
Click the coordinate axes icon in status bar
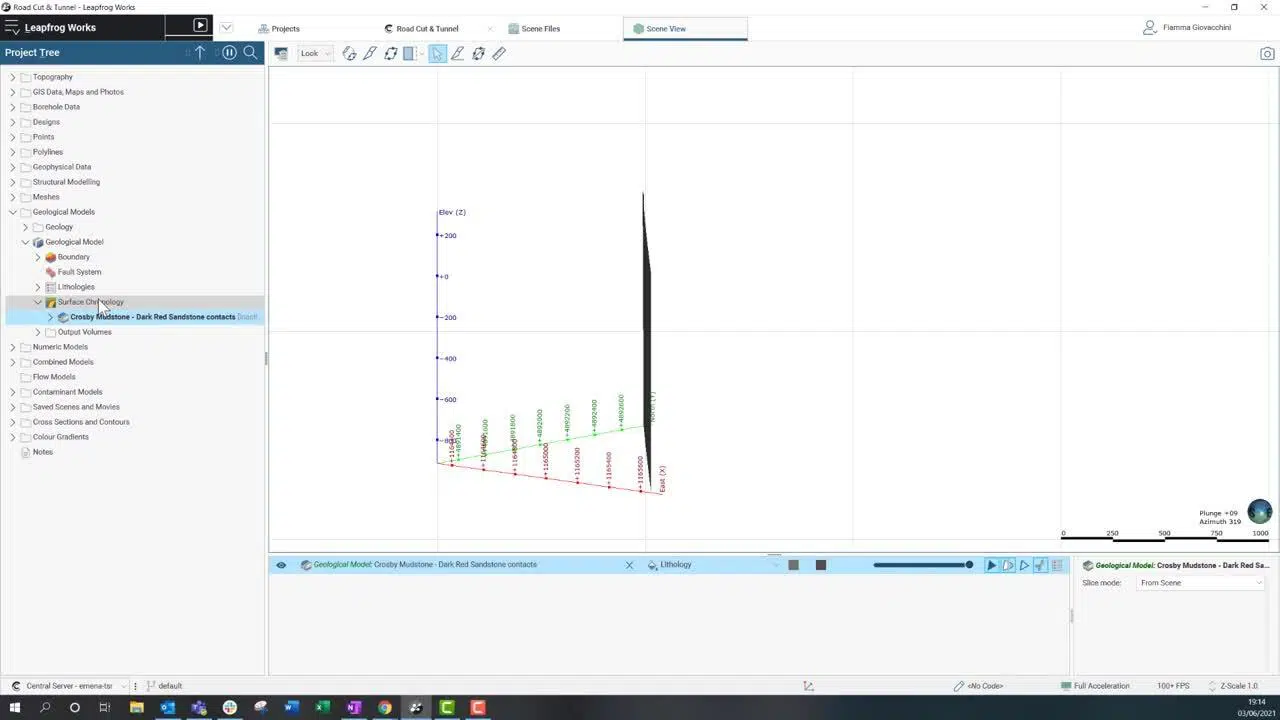[x=808, y=686]
